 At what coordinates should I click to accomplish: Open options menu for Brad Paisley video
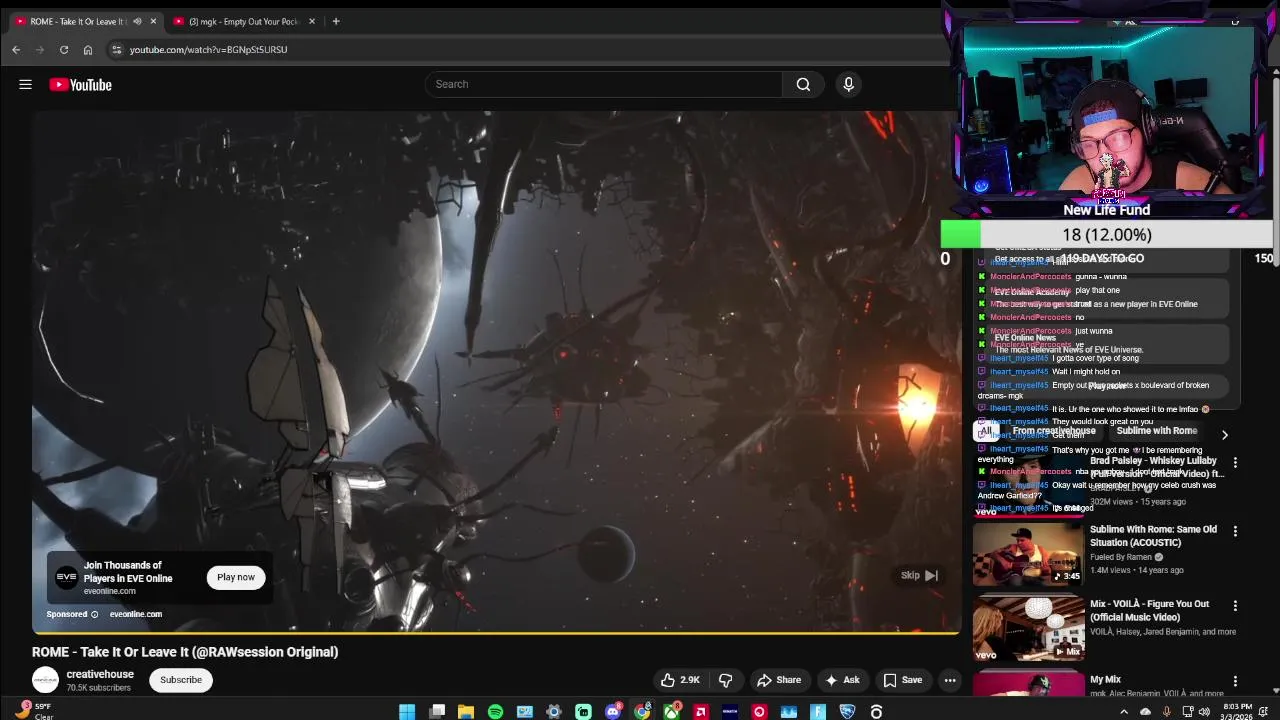[1235, 463]
